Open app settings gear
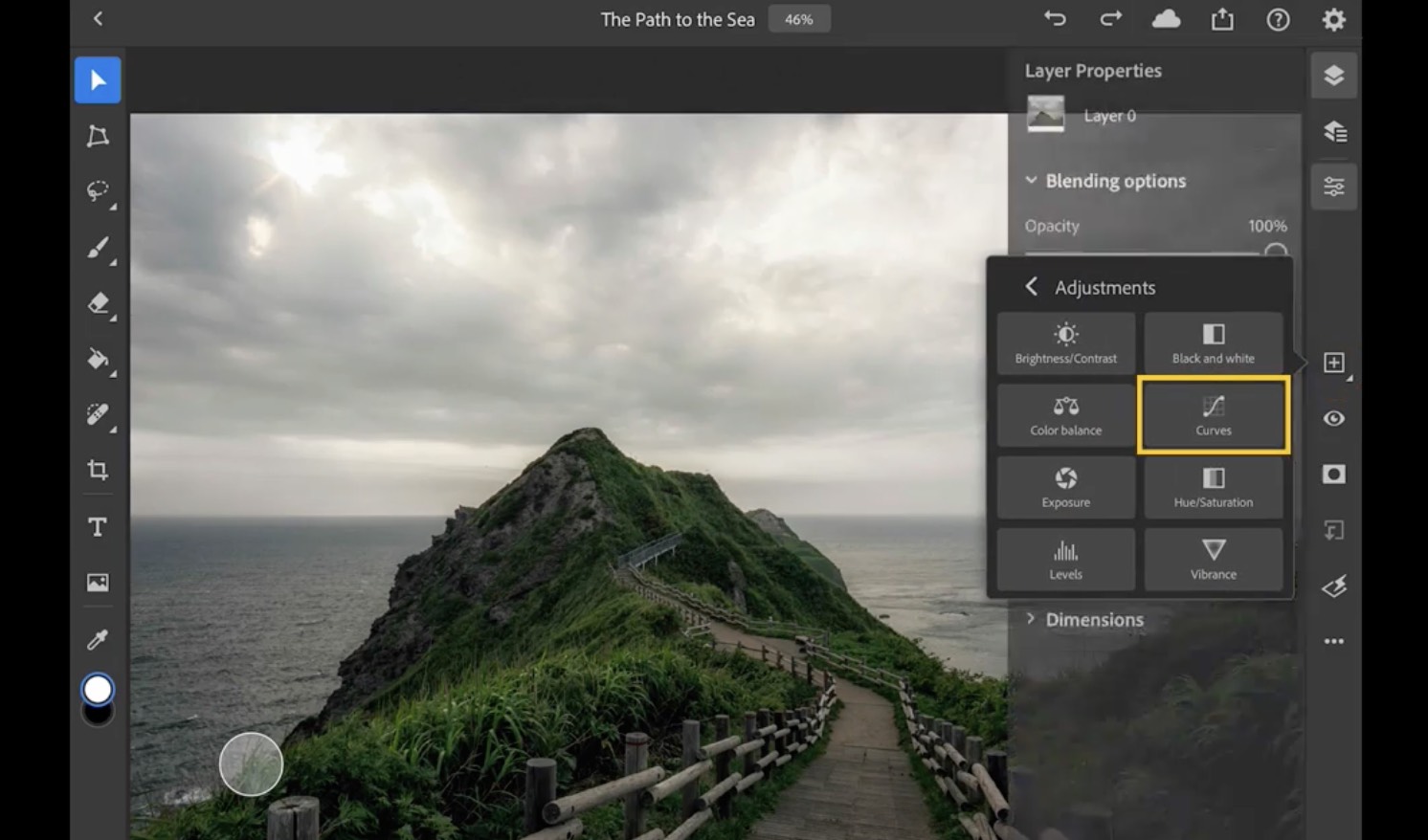Screen dimensions: 1428x840 pyautogui.click(x=1333, y=19)
